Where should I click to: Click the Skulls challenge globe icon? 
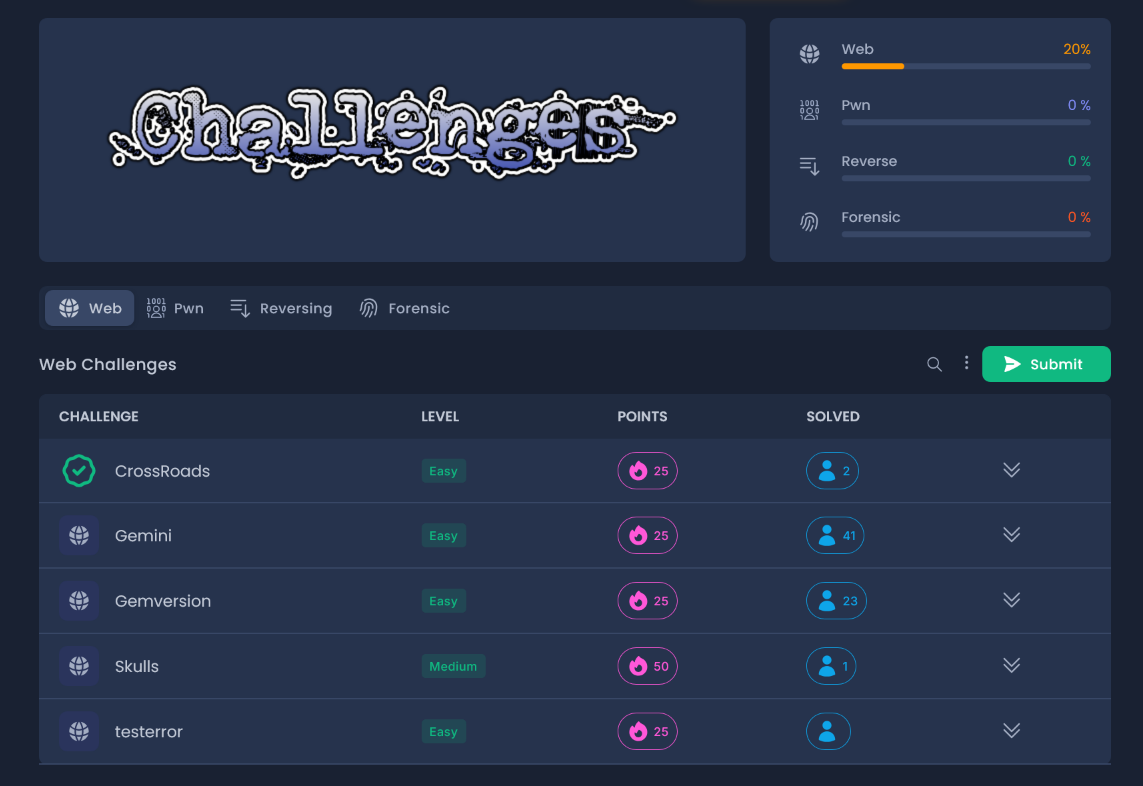(x=79, y=666)
